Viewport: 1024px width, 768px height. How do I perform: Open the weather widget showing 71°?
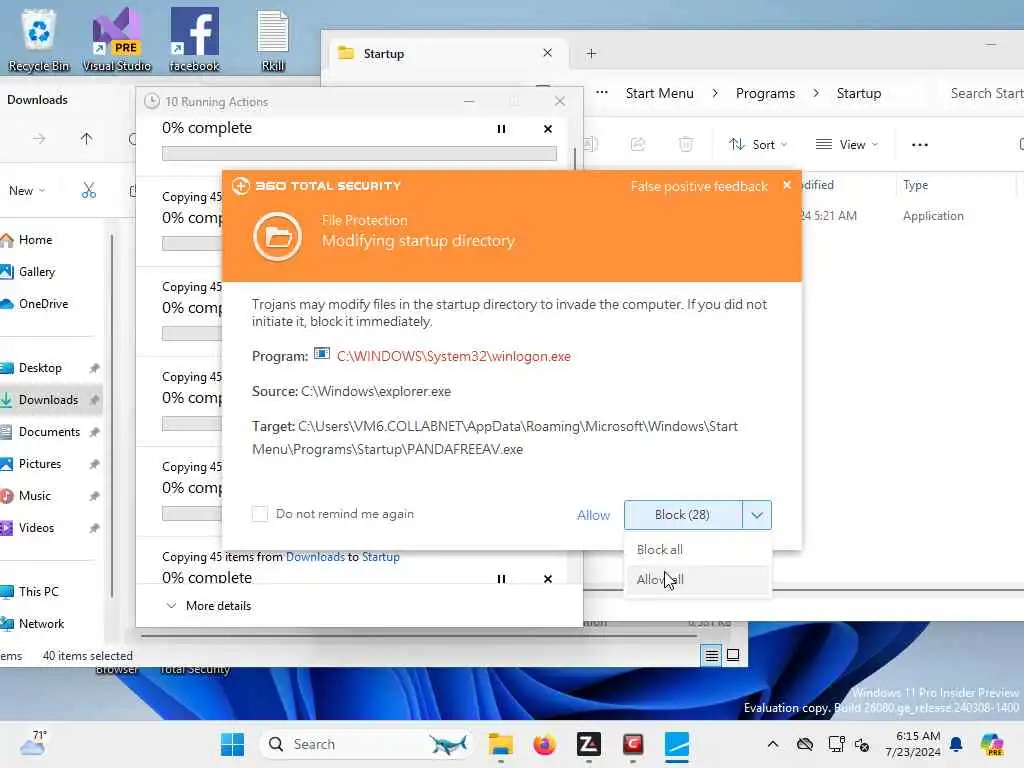coord(33,743)
